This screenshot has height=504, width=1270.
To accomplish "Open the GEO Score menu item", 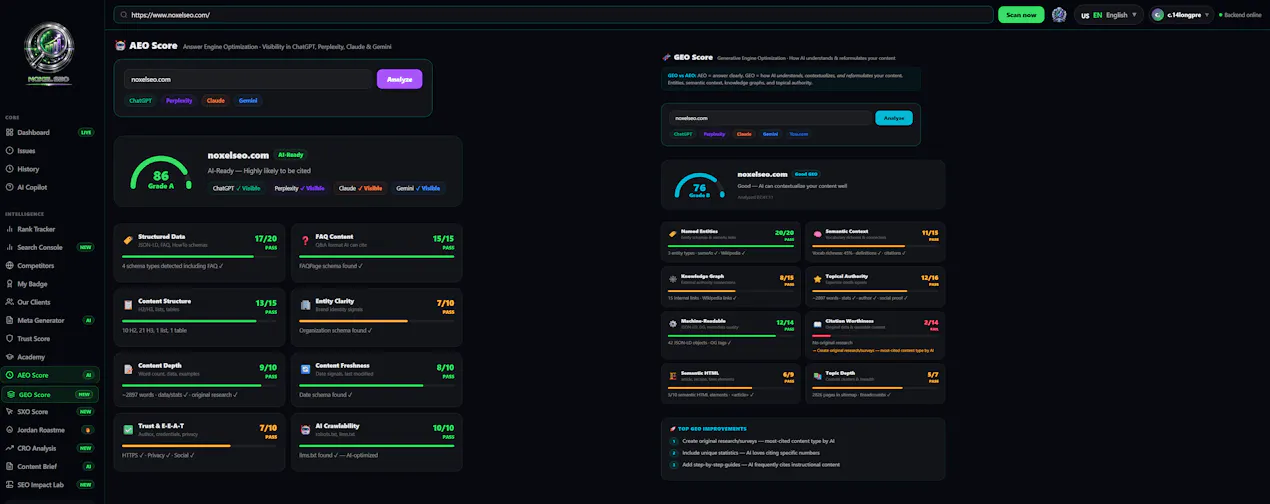I will pos(50,394).
